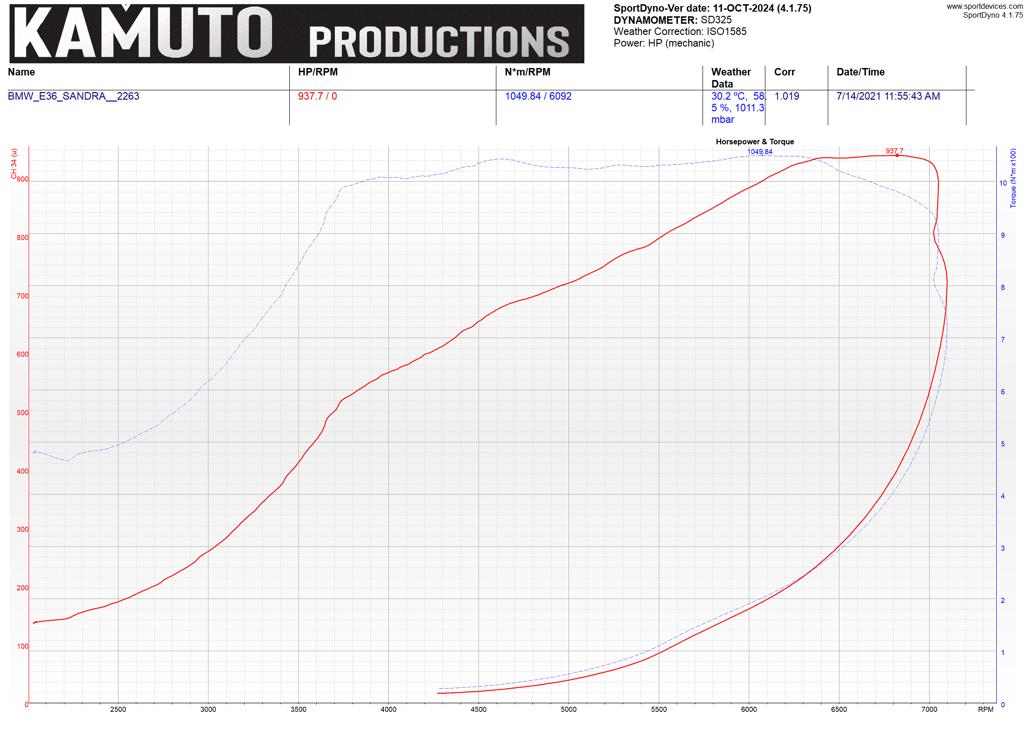
Task: Select the run name BMW_E36_SANDRA__2263
Action: click(73, 96)
